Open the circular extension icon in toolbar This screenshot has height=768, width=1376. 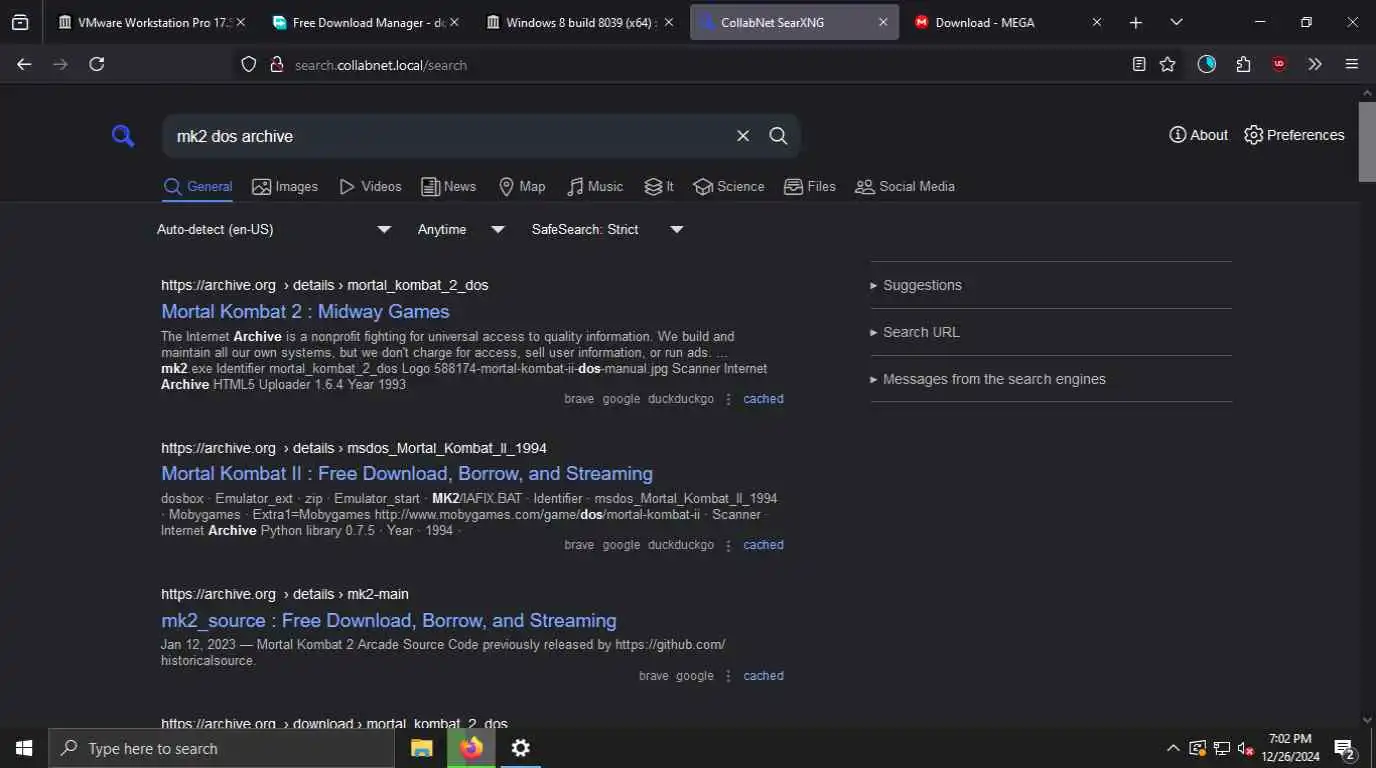[1207, 64]
